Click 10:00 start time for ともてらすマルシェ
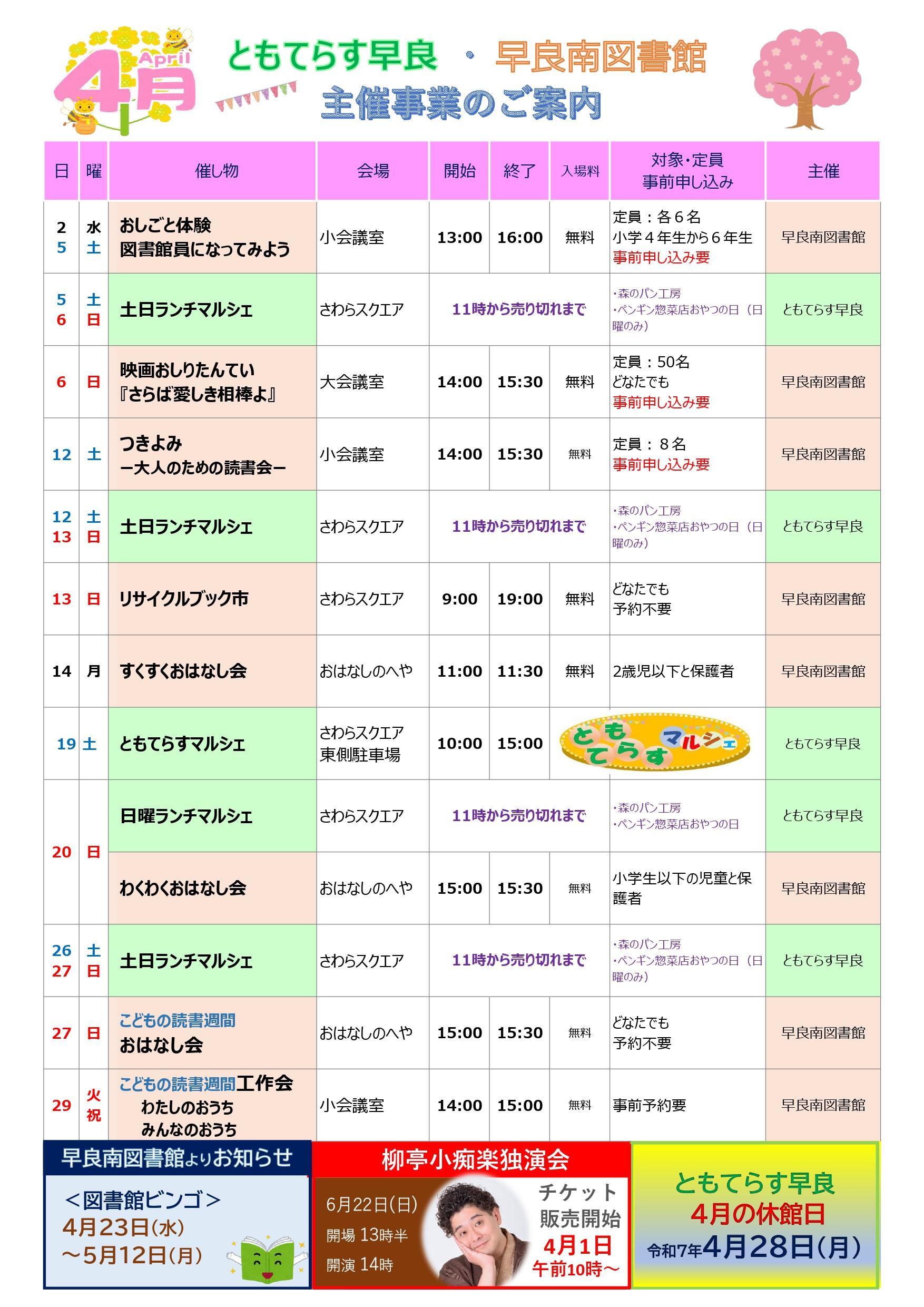This screenshot has height=1307, width=924. pyautogui.click(x=460, y=744)
